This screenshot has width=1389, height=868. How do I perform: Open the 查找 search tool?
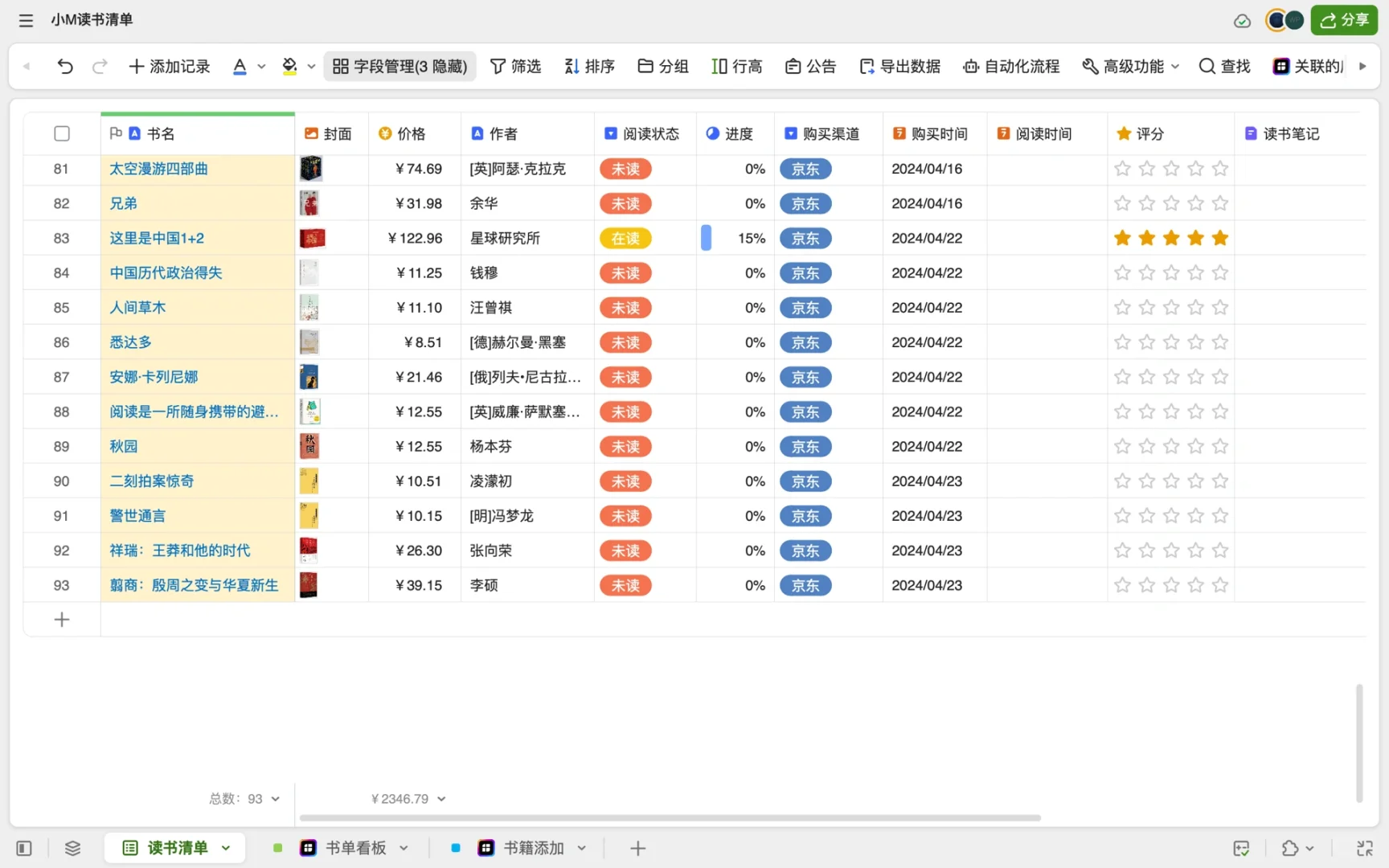point(1223,66)
